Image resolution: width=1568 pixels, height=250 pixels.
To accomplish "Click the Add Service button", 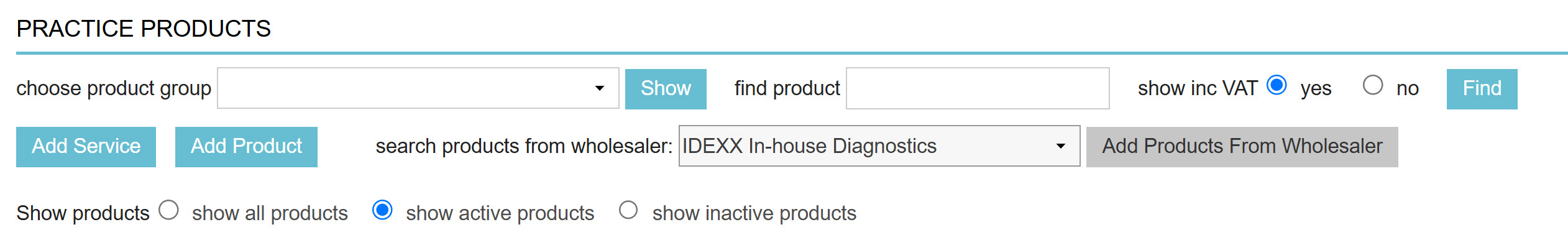I will (86, 147).
